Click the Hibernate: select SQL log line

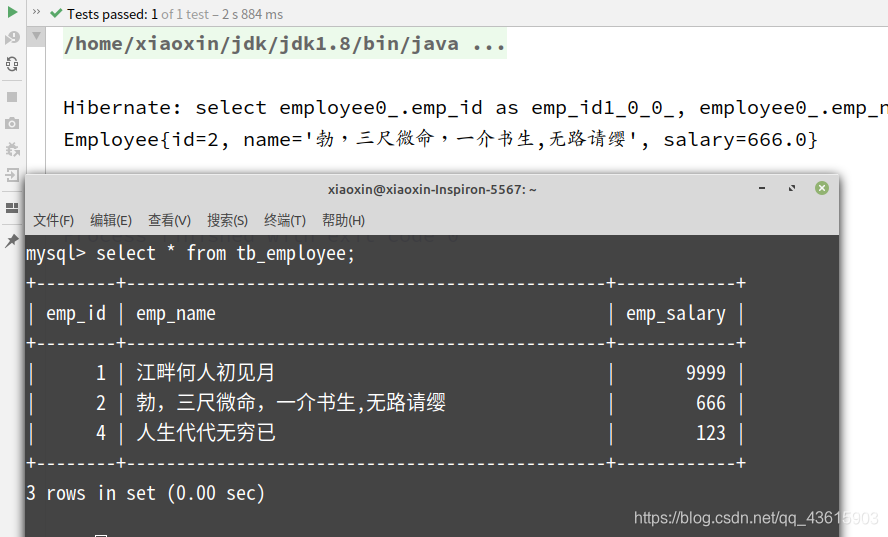[x=475, y=108]
